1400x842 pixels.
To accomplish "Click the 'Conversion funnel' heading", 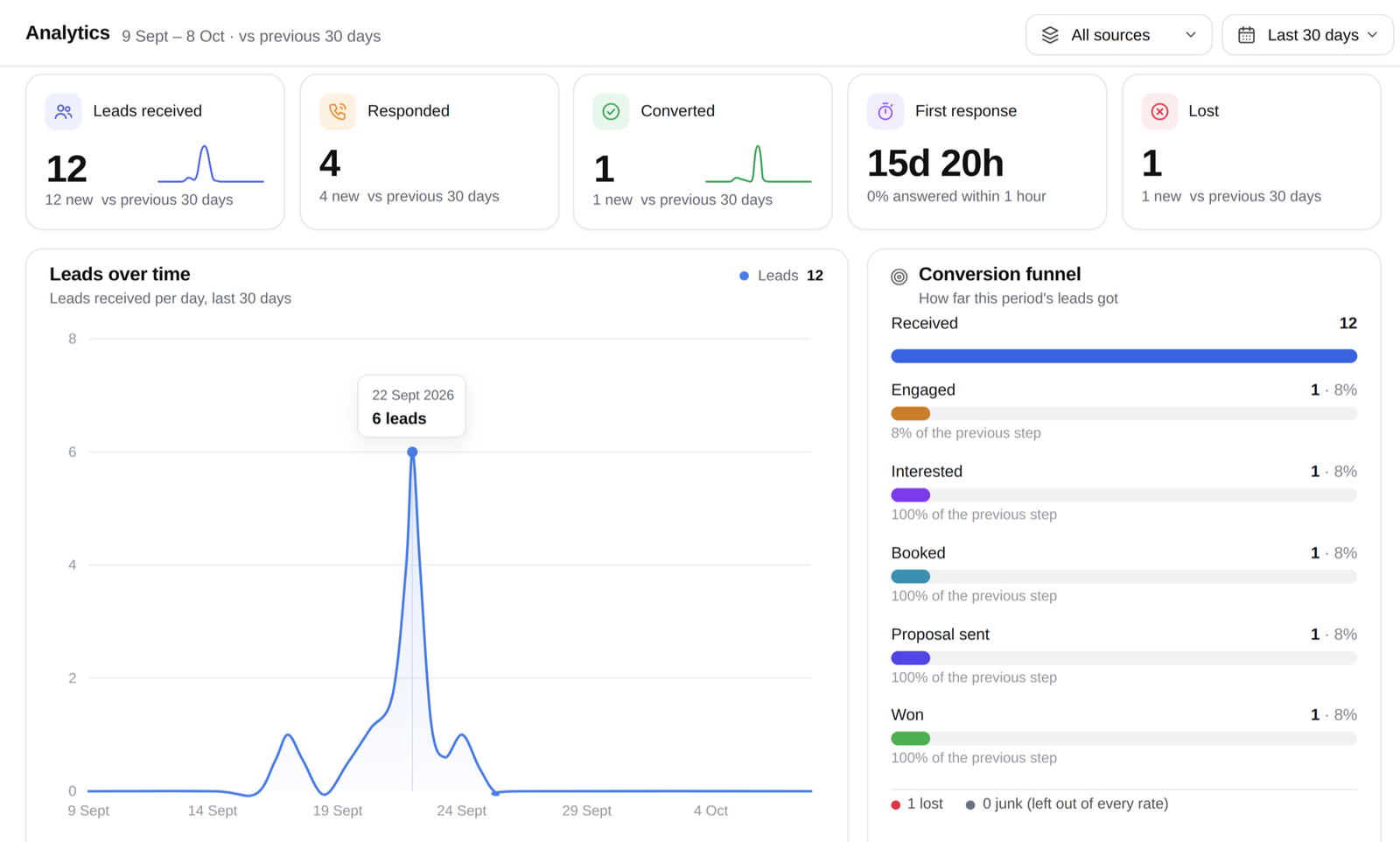I will (x=999, y=274).
